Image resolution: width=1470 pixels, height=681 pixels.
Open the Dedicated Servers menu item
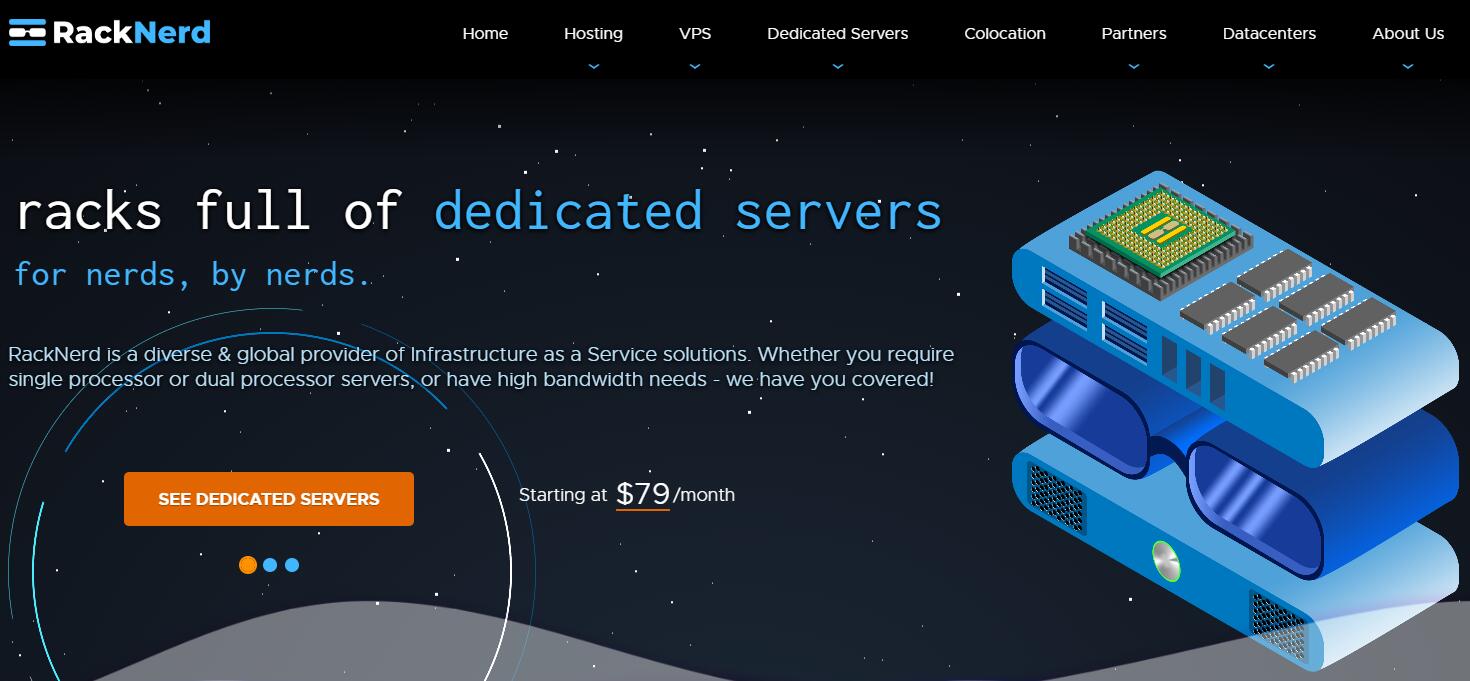838,33
